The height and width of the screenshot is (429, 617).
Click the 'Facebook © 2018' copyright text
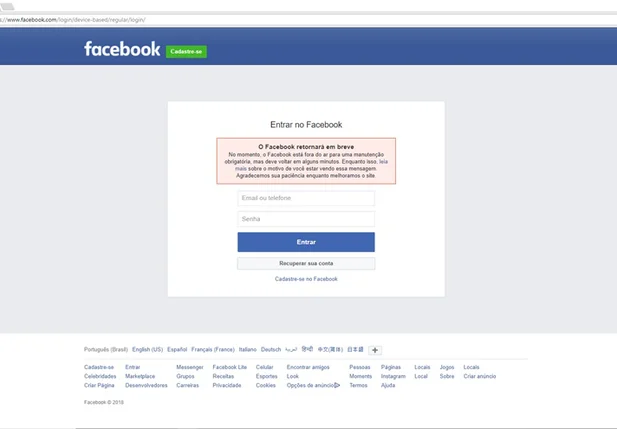tap(104, 402)
